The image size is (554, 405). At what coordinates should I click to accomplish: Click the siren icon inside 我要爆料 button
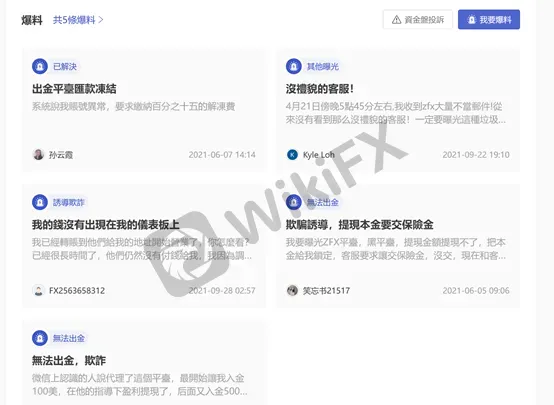tap(471, 19)
